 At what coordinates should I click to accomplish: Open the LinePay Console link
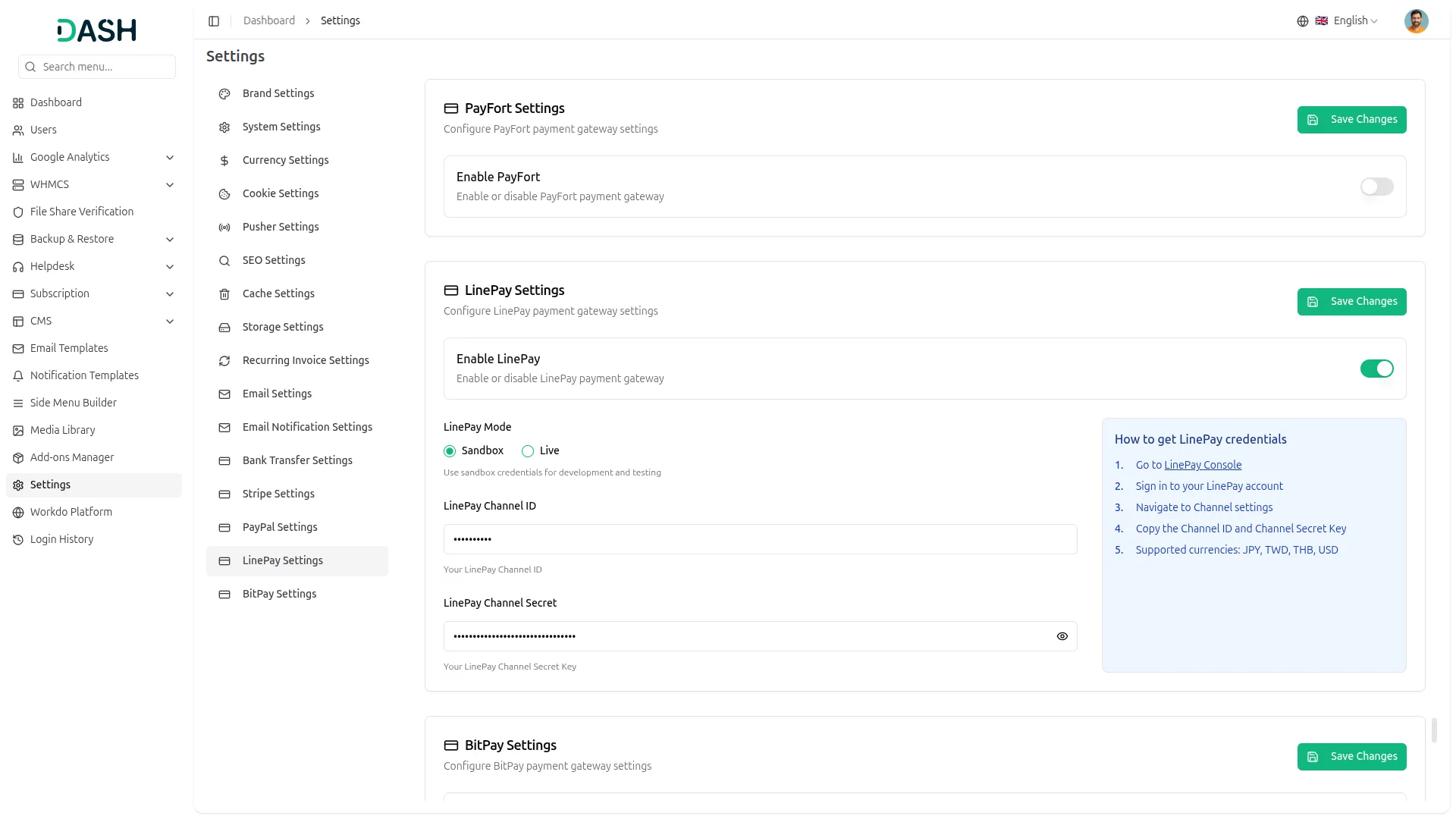pyautogui.click(x=1203, y=465)
